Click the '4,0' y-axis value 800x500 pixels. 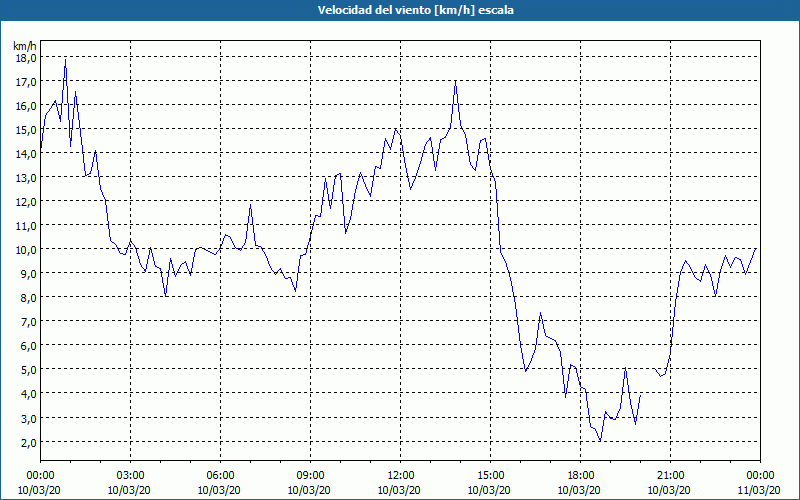pos(28,394)
